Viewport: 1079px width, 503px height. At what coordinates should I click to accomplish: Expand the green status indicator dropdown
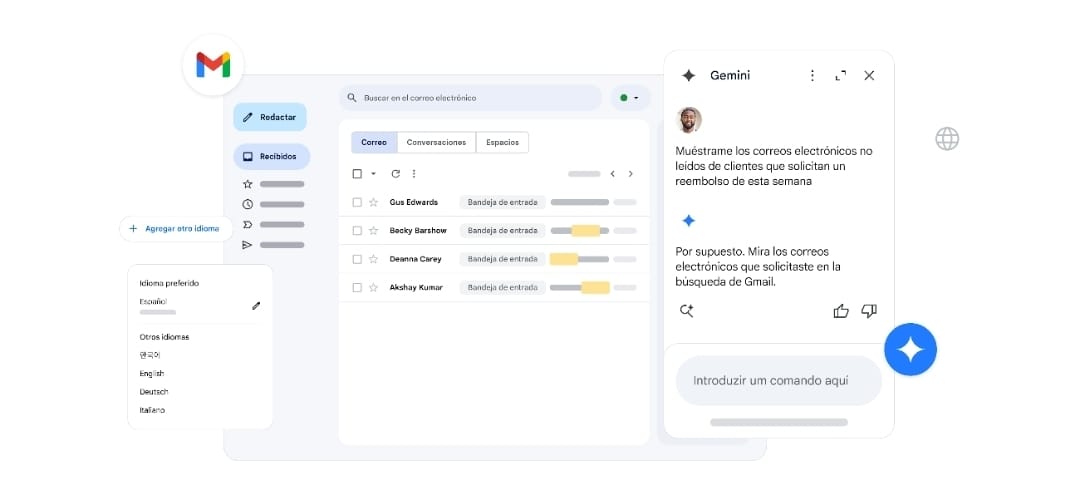630,98
